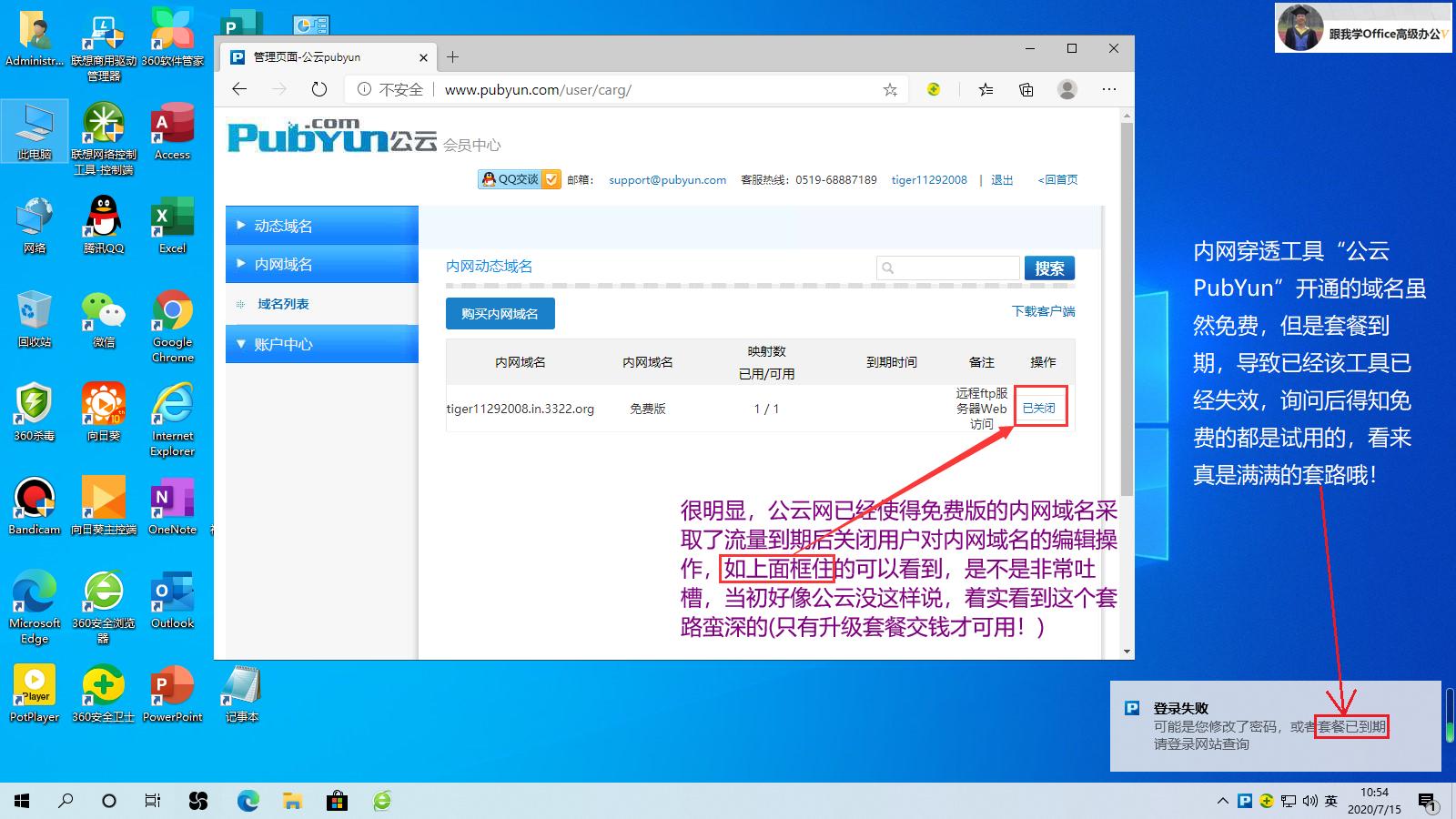This screenshot has width=1456, height=819.
Task: Show hidden tray icons with the chevron
Action: coord(1223,801)
